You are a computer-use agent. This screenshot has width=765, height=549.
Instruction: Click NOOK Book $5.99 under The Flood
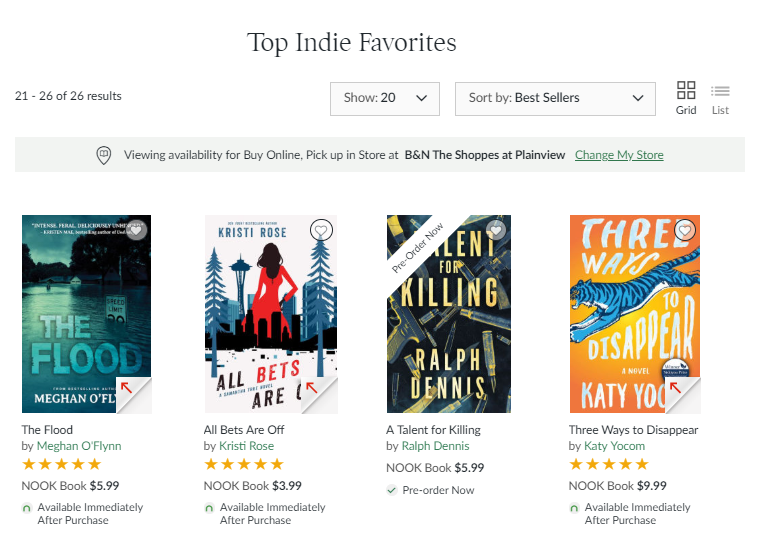tap(70, 486)
